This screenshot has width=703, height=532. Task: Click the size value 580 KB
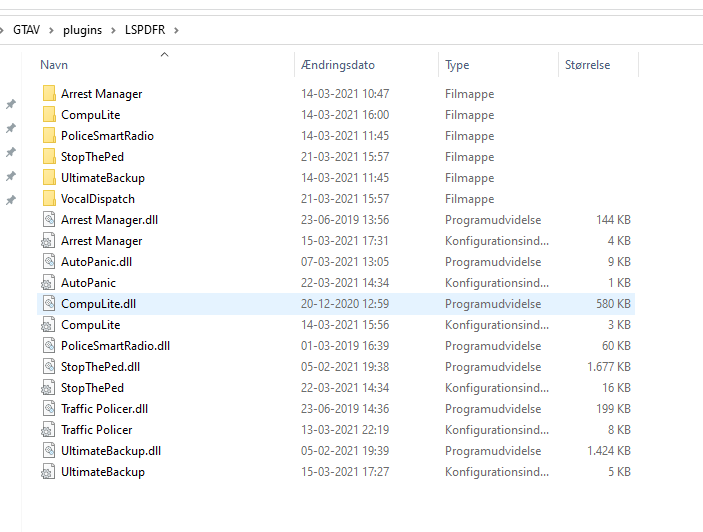click(613, 304)
